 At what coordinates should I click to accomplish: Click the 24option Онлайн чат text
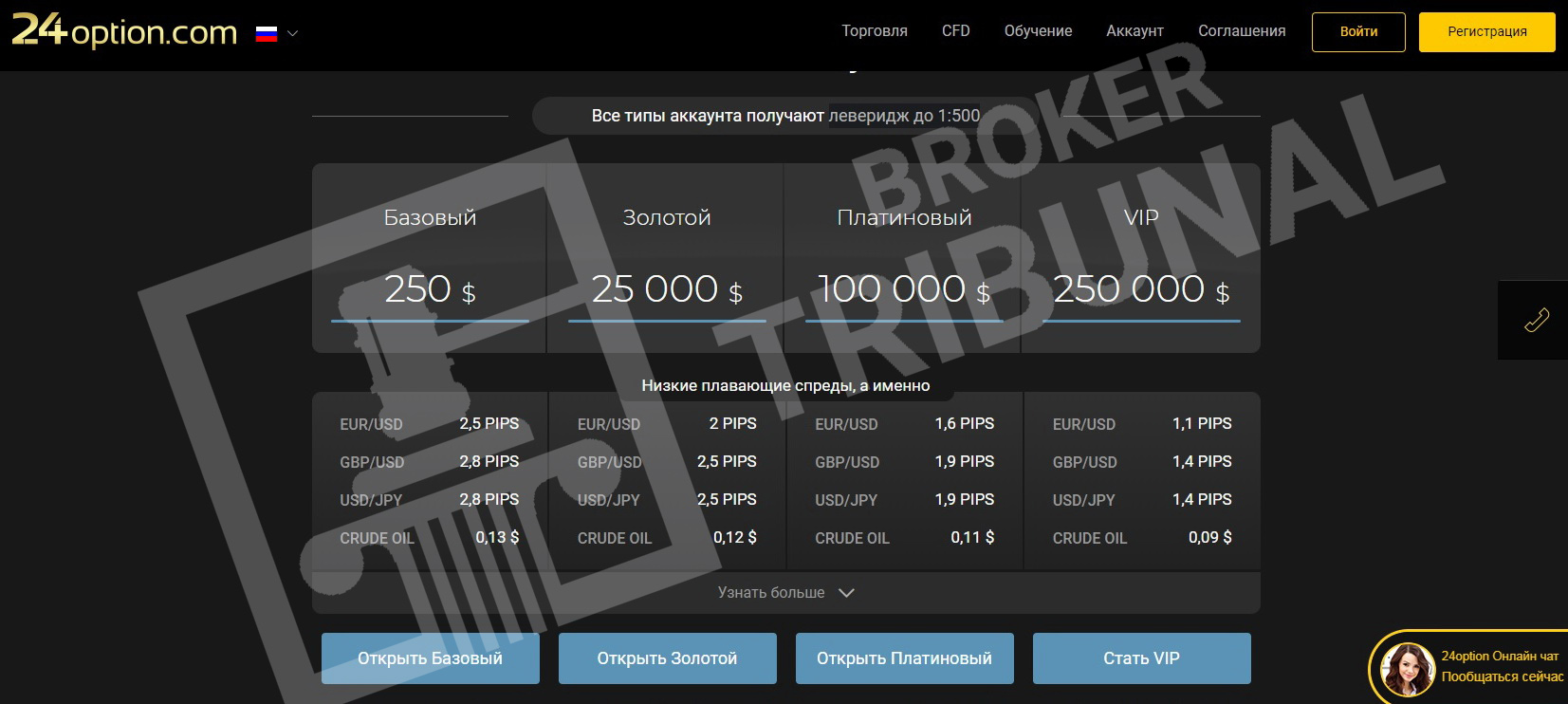pos(1500,656)
